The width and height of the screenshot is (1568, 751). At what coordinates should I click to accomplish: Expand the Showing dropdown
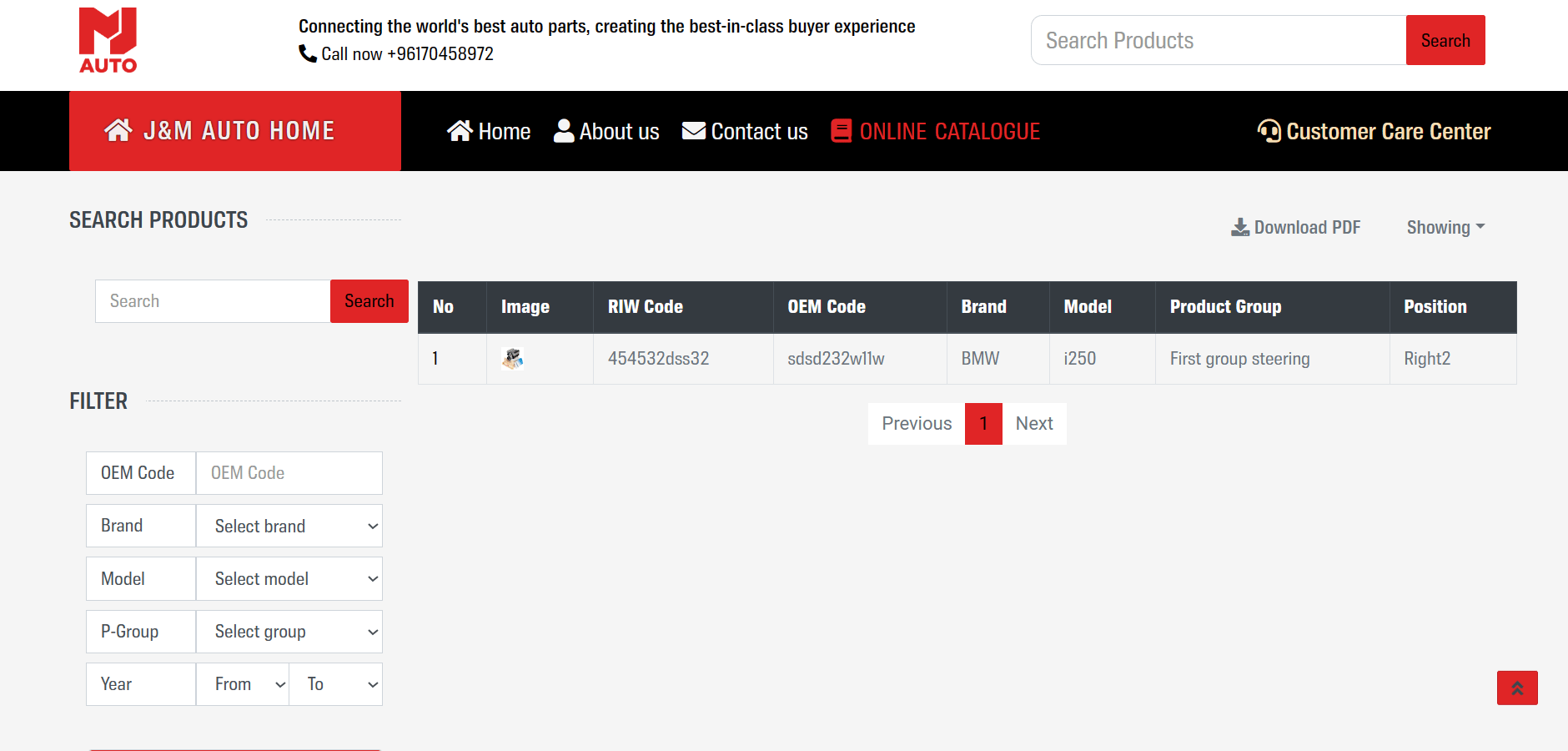1445,227
